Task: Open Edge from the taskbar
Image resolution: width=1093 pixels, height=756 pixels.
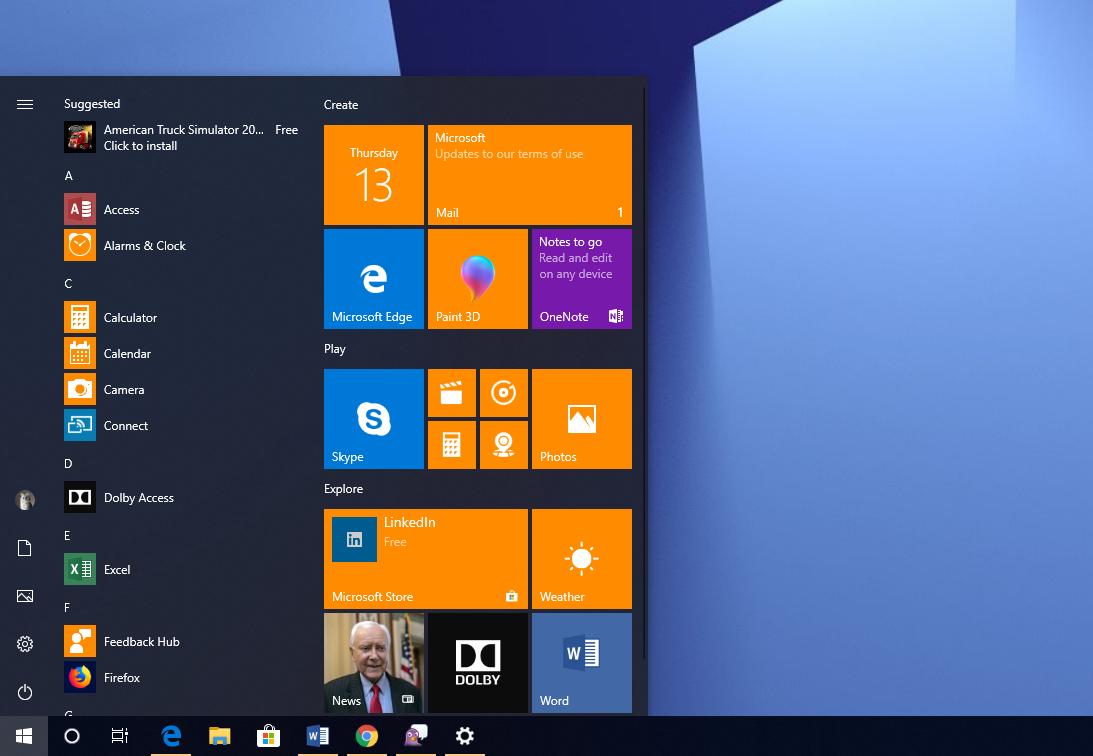Action: pos(171,736)
